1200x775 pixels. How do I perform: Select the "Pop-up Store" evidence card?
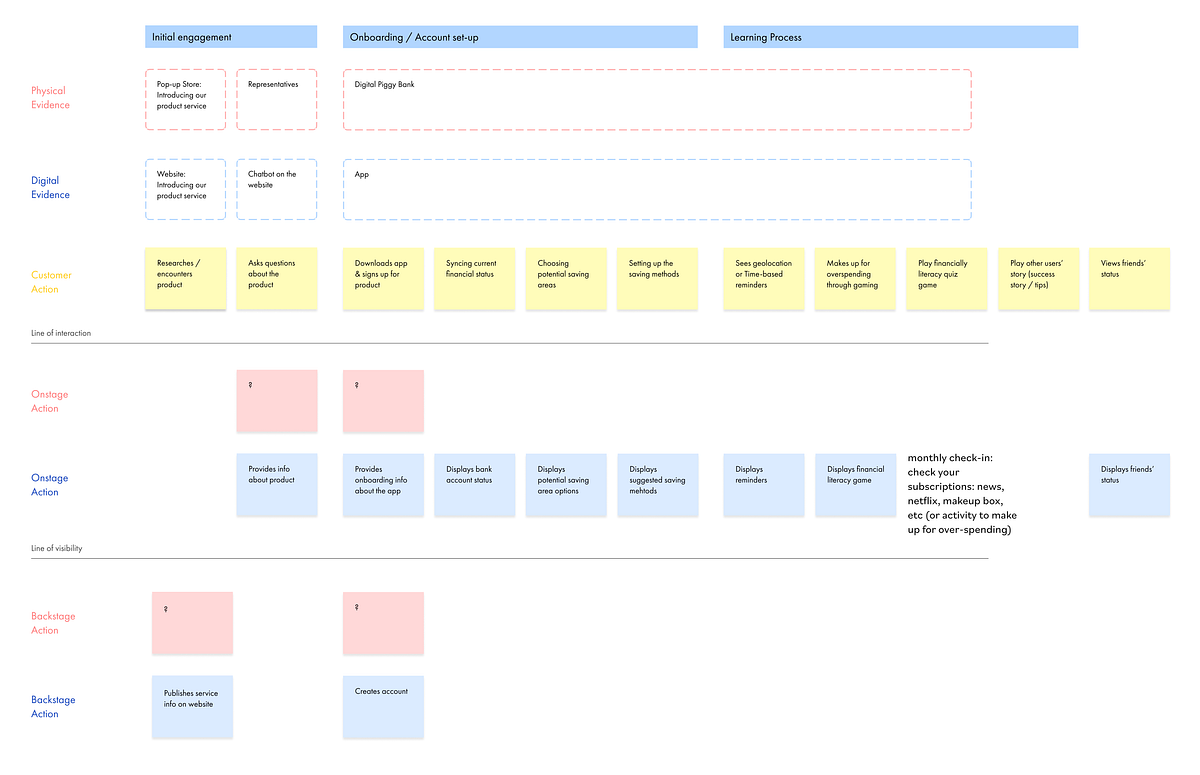(x=185, y=98)
